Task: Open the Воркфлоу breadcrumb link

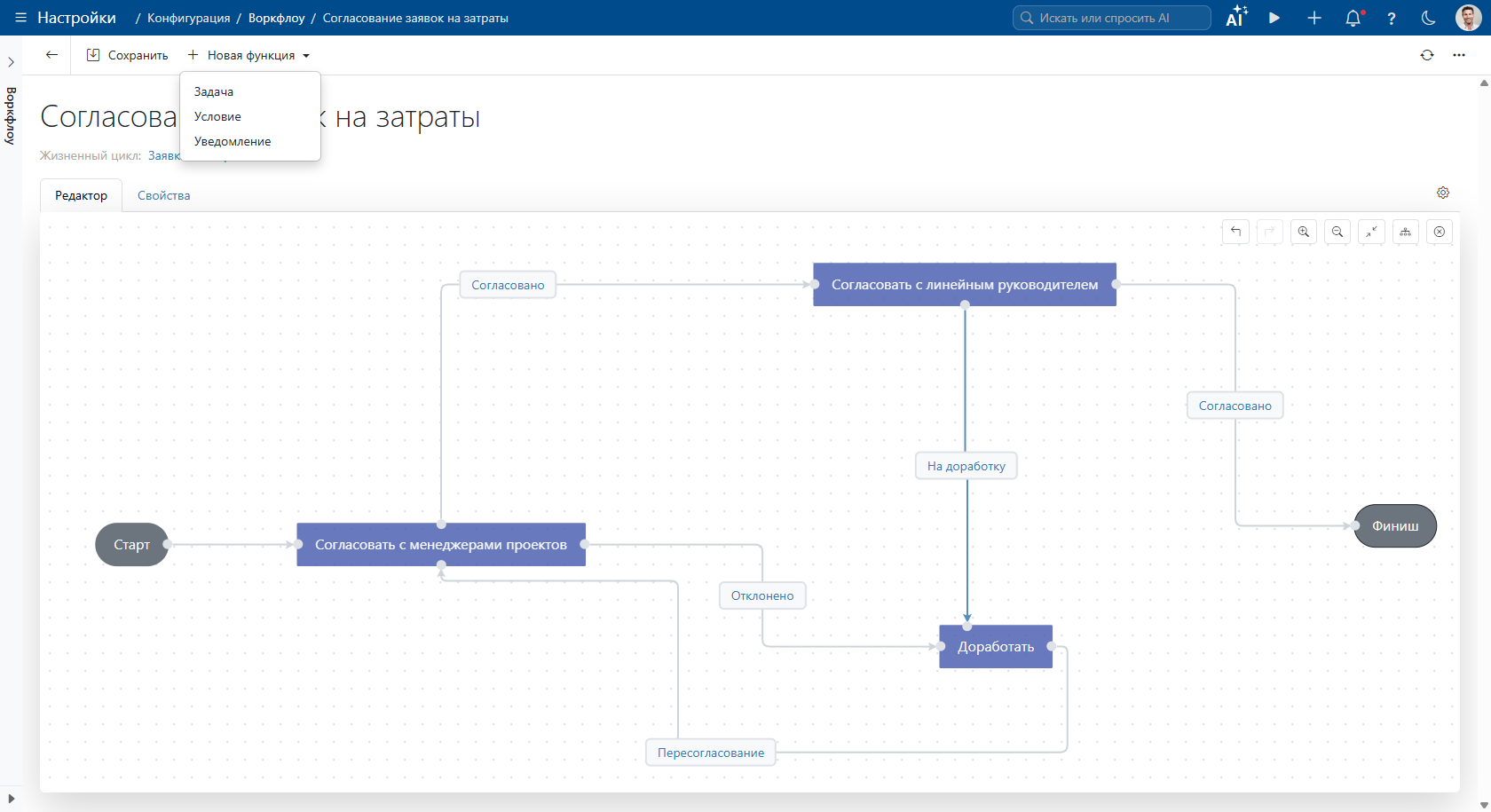Action: (276, 18)
